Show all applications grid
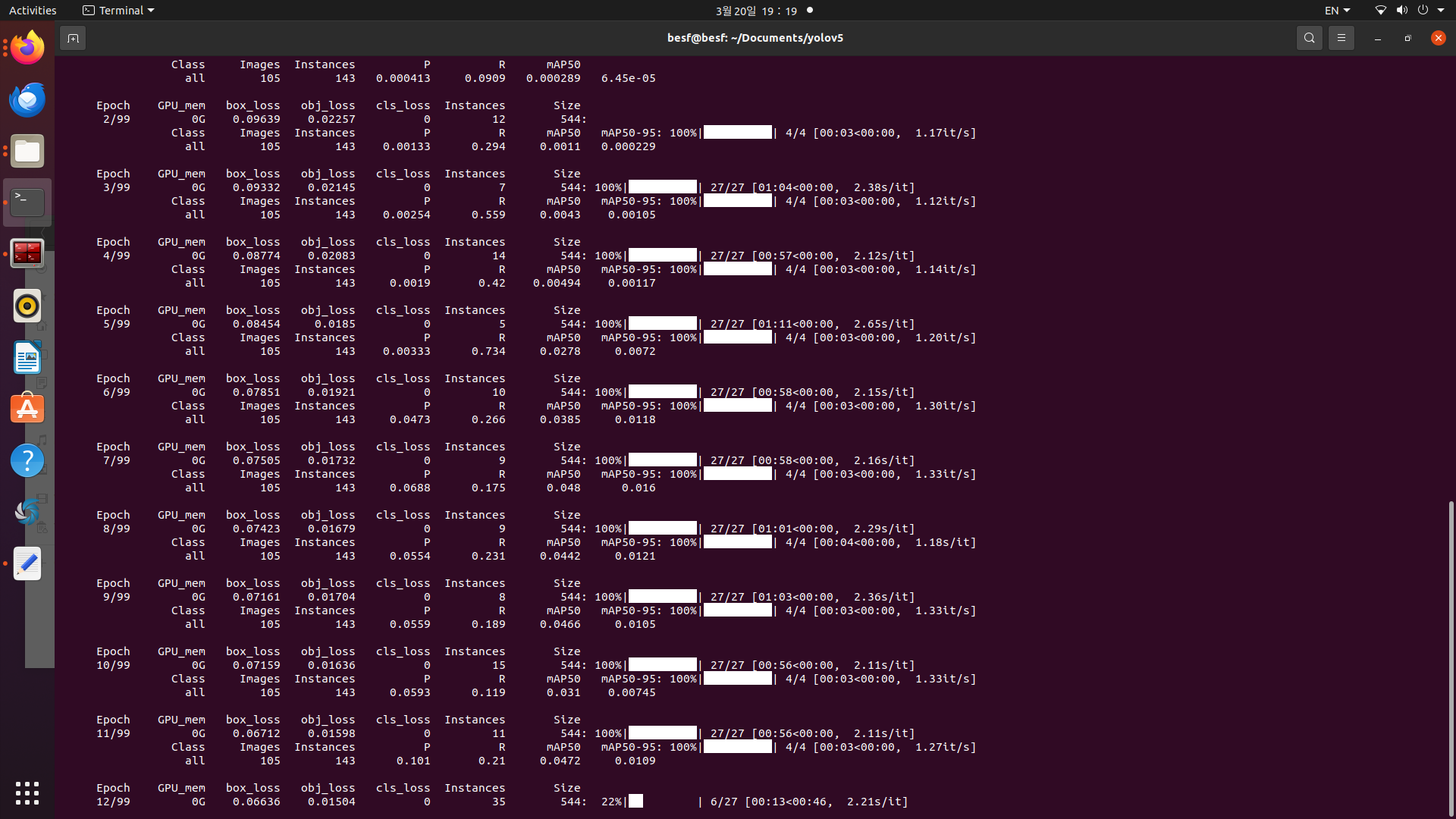 pyautogui.click(x=27, y=793)
